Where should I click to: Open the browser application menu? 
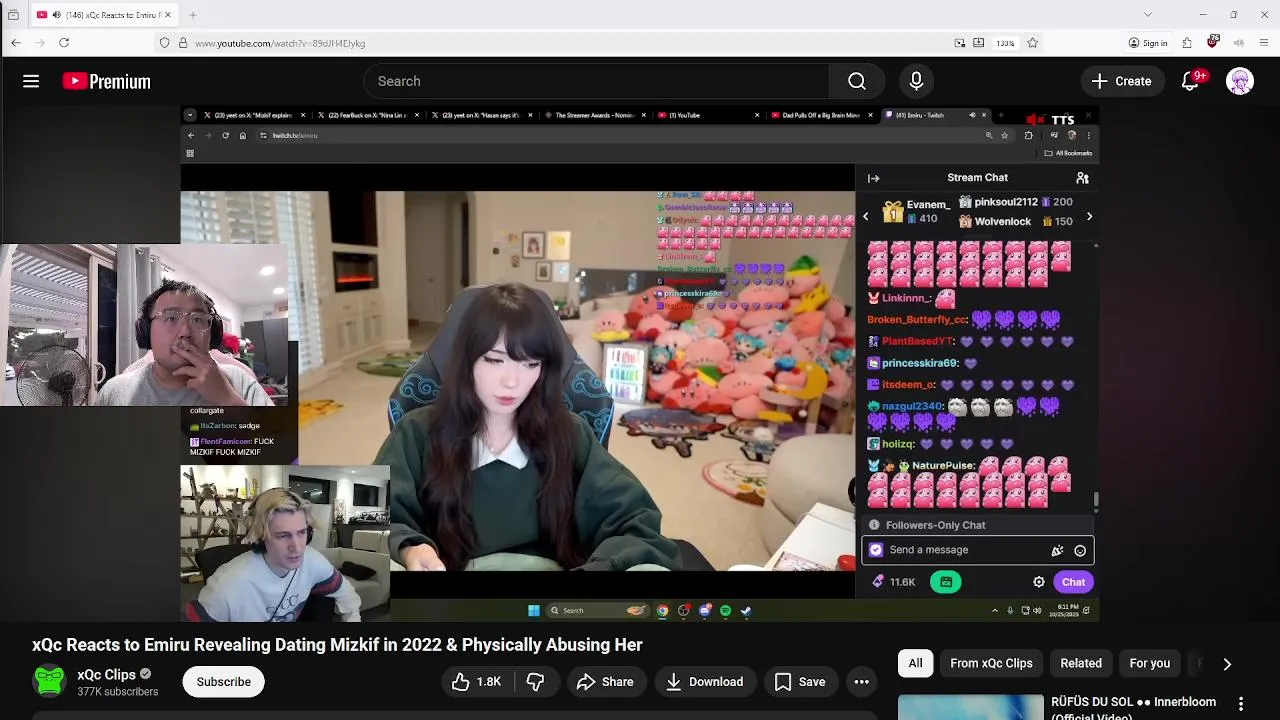(1264, 43)
